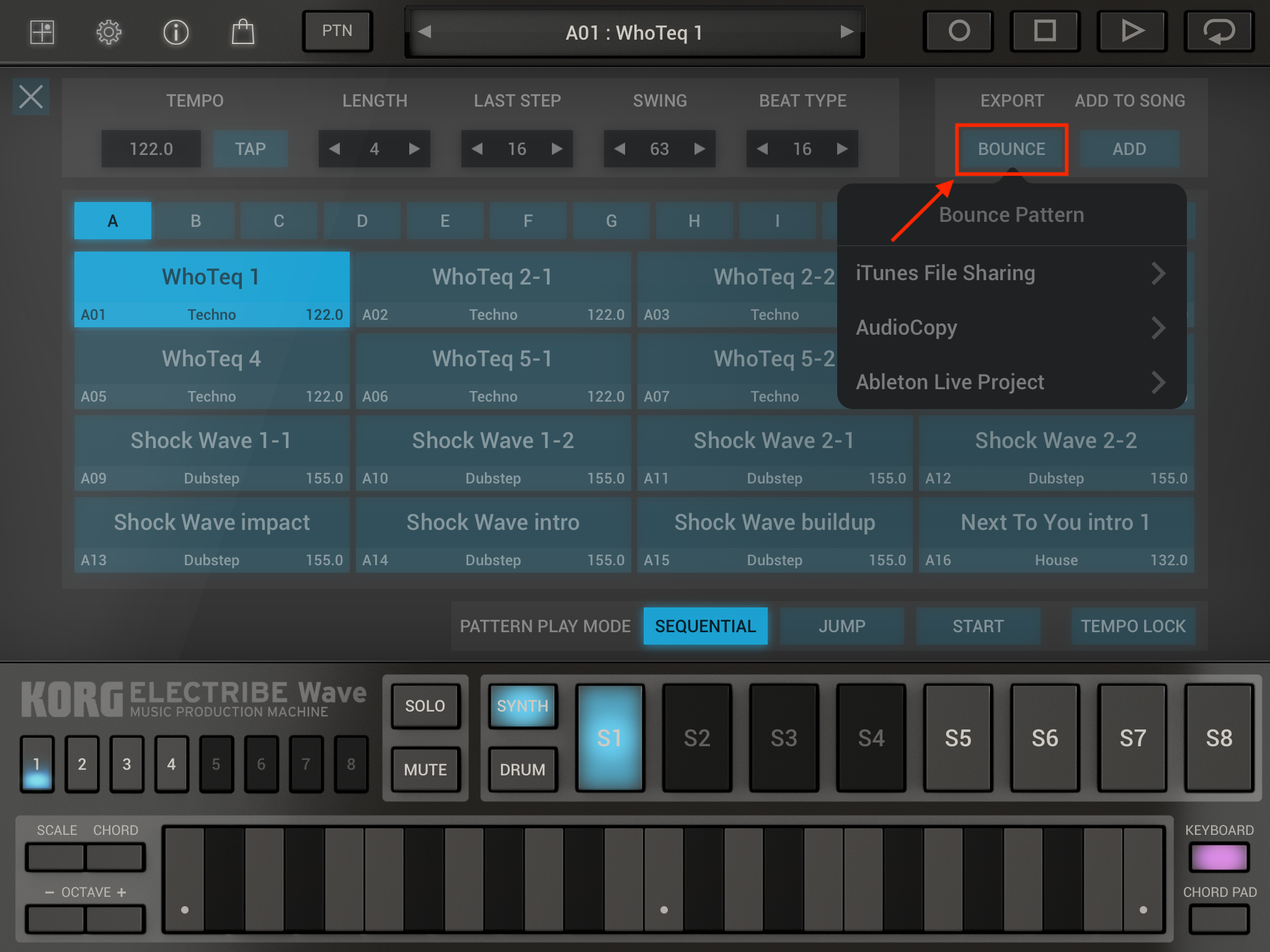Image resolution: width=1270 pixels, height=952 pixels.
Task: Click the tempo value field 122.0
Action: coord(151,149)
